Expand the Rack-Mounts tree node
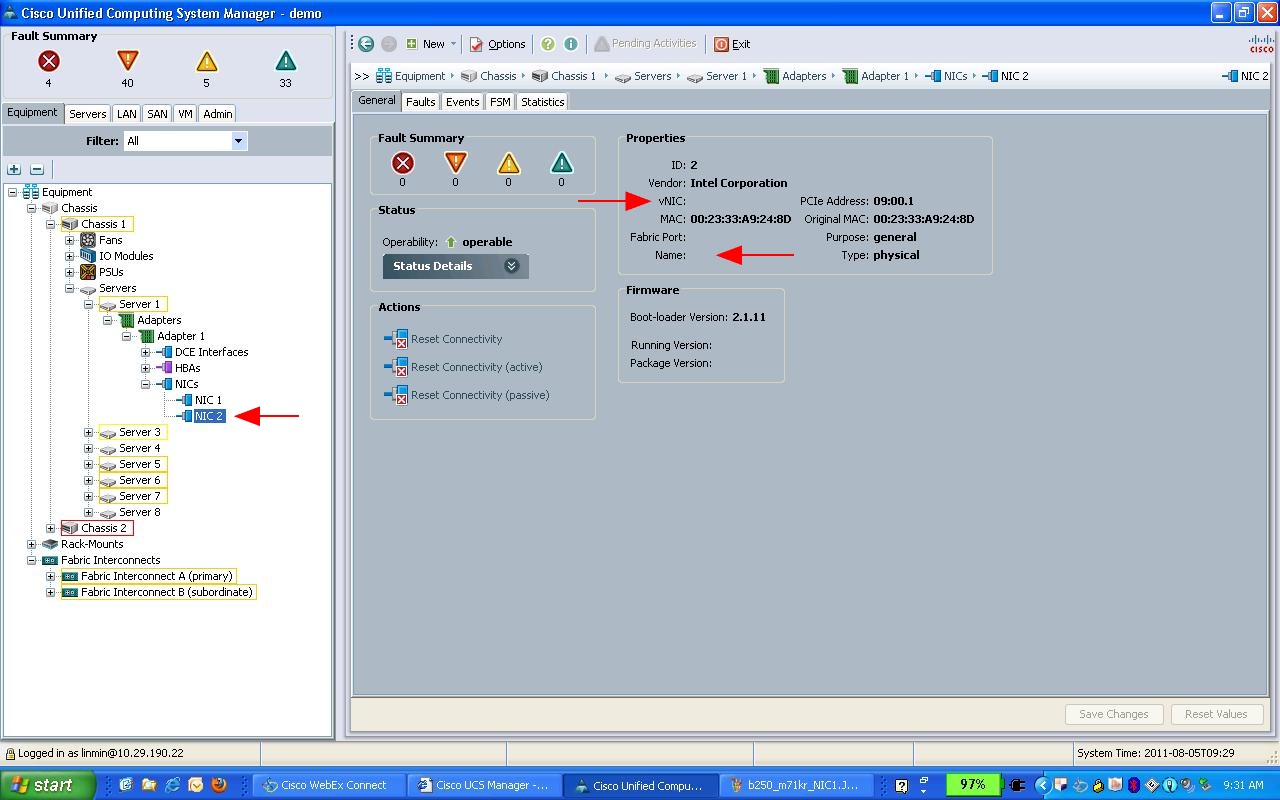 point(32,544)
